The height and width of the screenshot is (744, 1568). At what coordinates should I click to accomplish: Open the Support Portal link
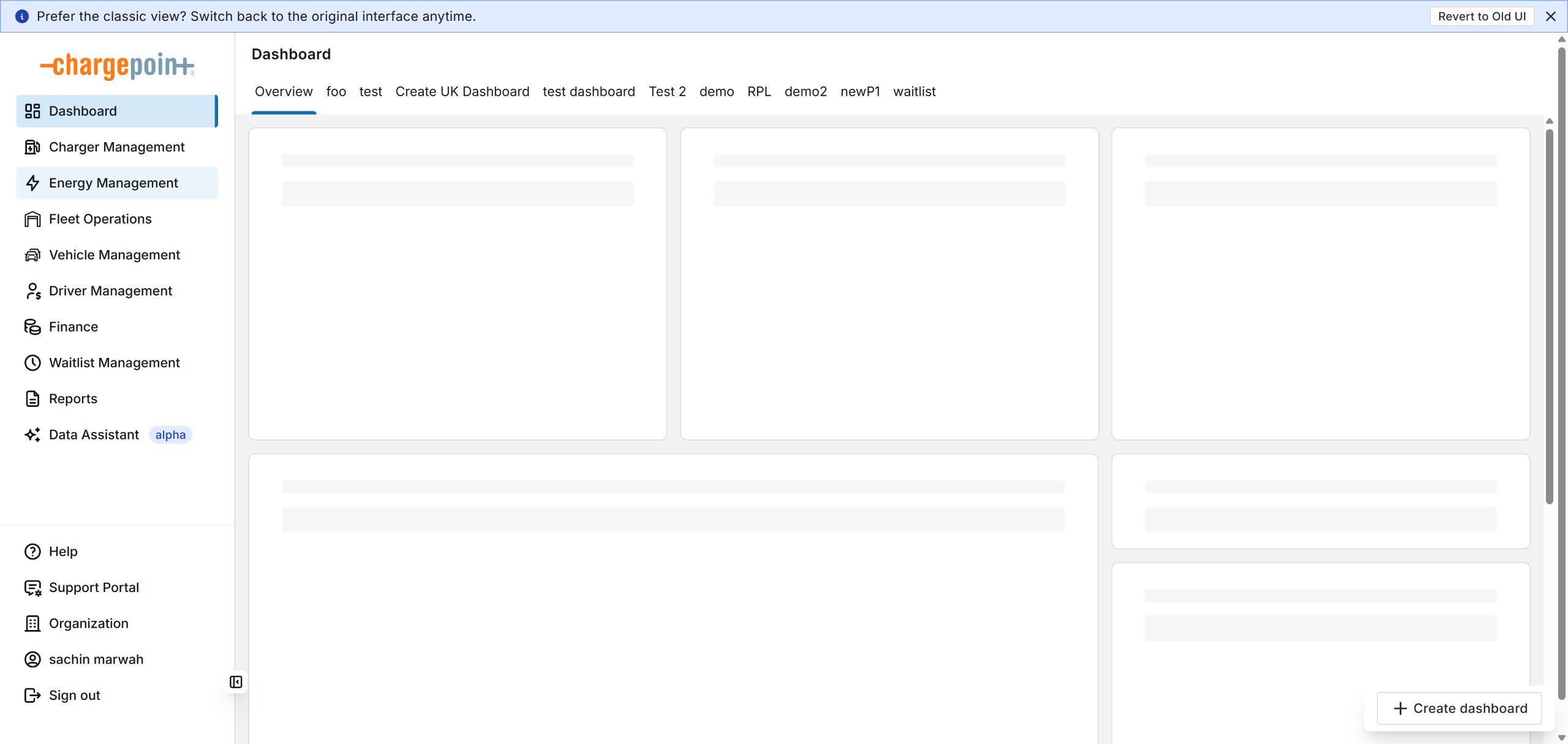tap(94, 588)
